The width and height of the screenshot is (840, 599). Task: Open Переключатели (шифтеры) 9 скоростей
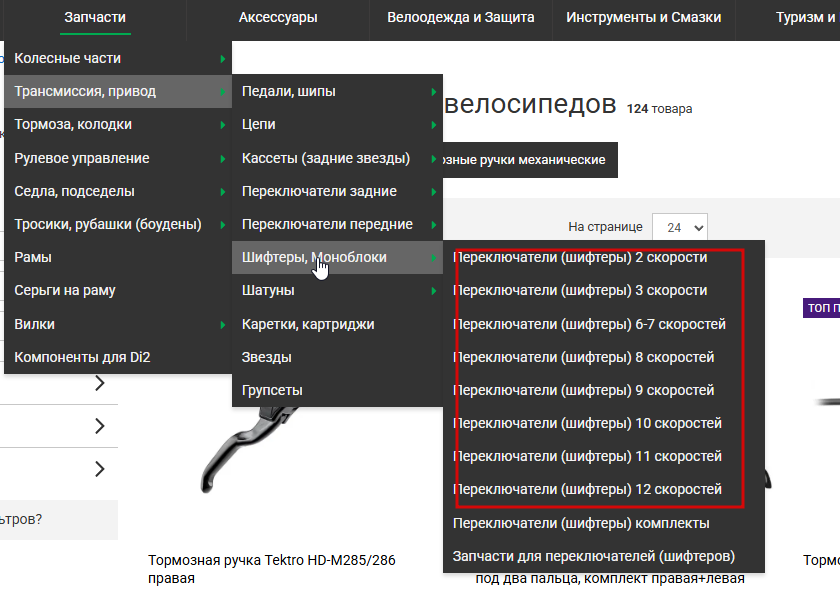tap(604, 390)
